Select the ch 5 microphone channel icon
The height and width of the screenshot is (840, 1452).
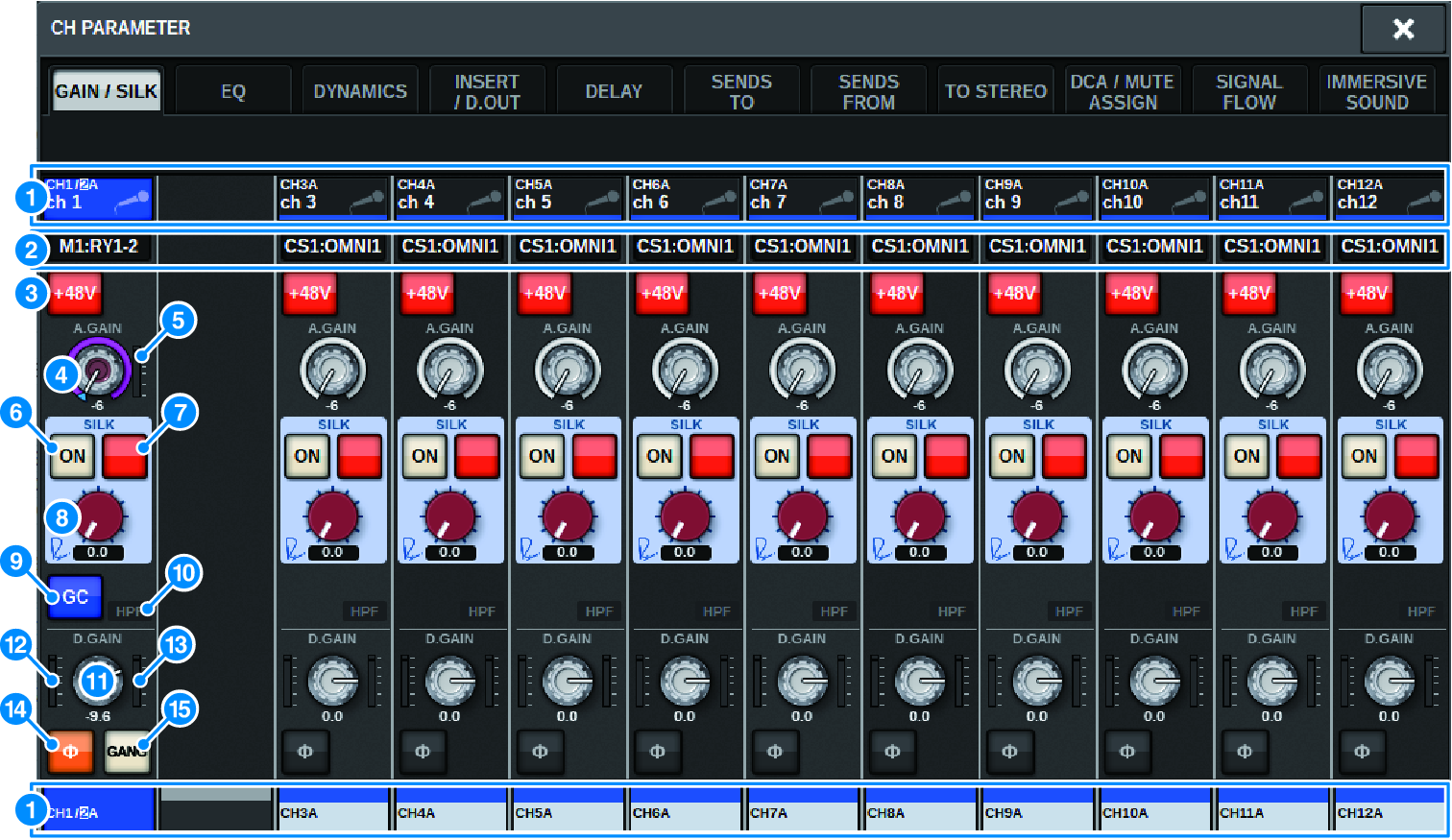pos(567,197)
